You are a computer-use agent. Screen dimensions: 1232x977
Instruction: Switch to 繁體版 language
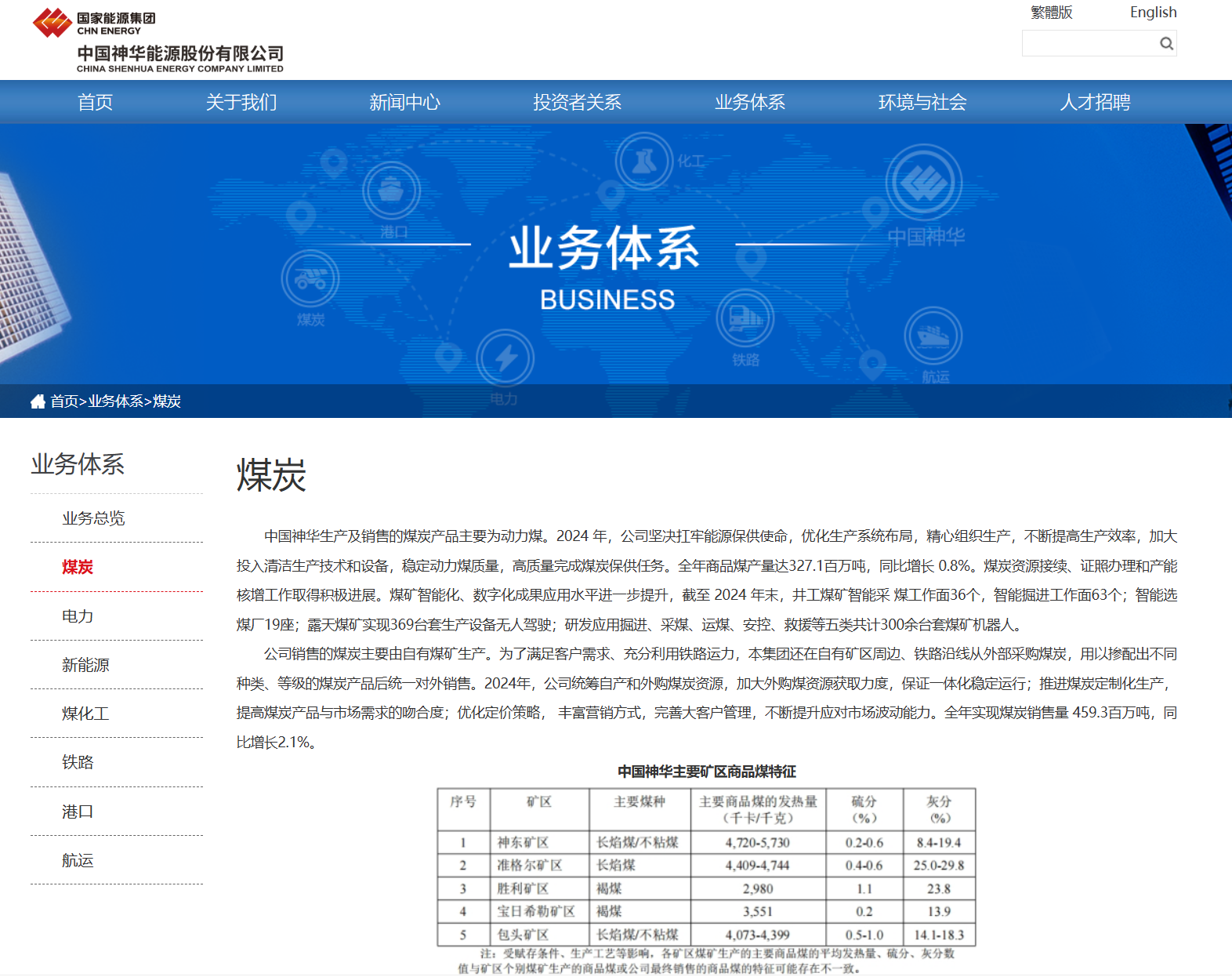click(1051, 13)
